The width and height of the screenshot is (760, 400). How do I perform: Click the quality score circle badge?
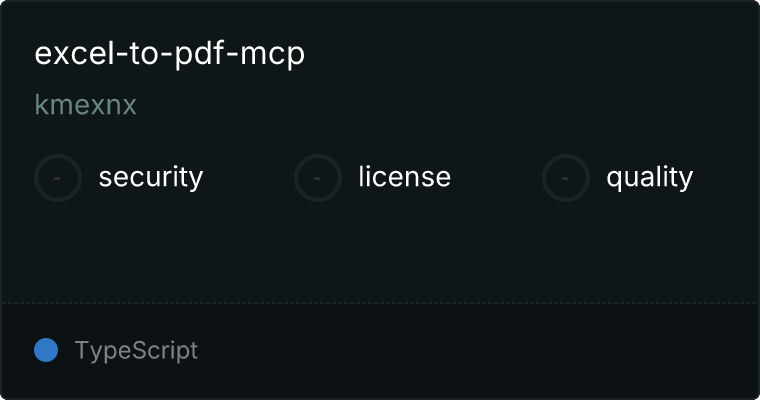[566, 178]
